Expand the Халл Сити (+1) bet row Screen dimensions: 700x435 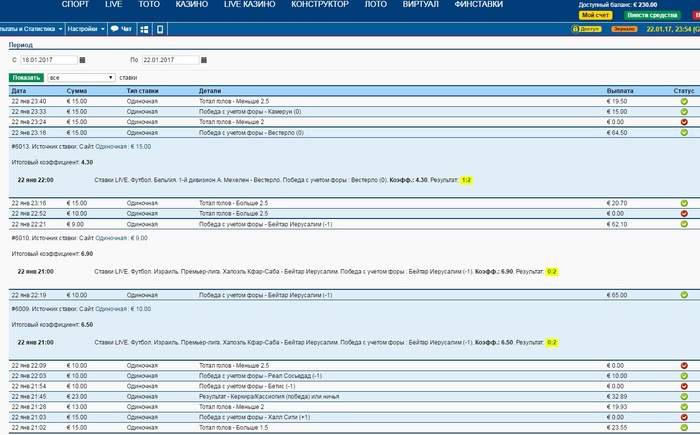(x=354, y=417)
